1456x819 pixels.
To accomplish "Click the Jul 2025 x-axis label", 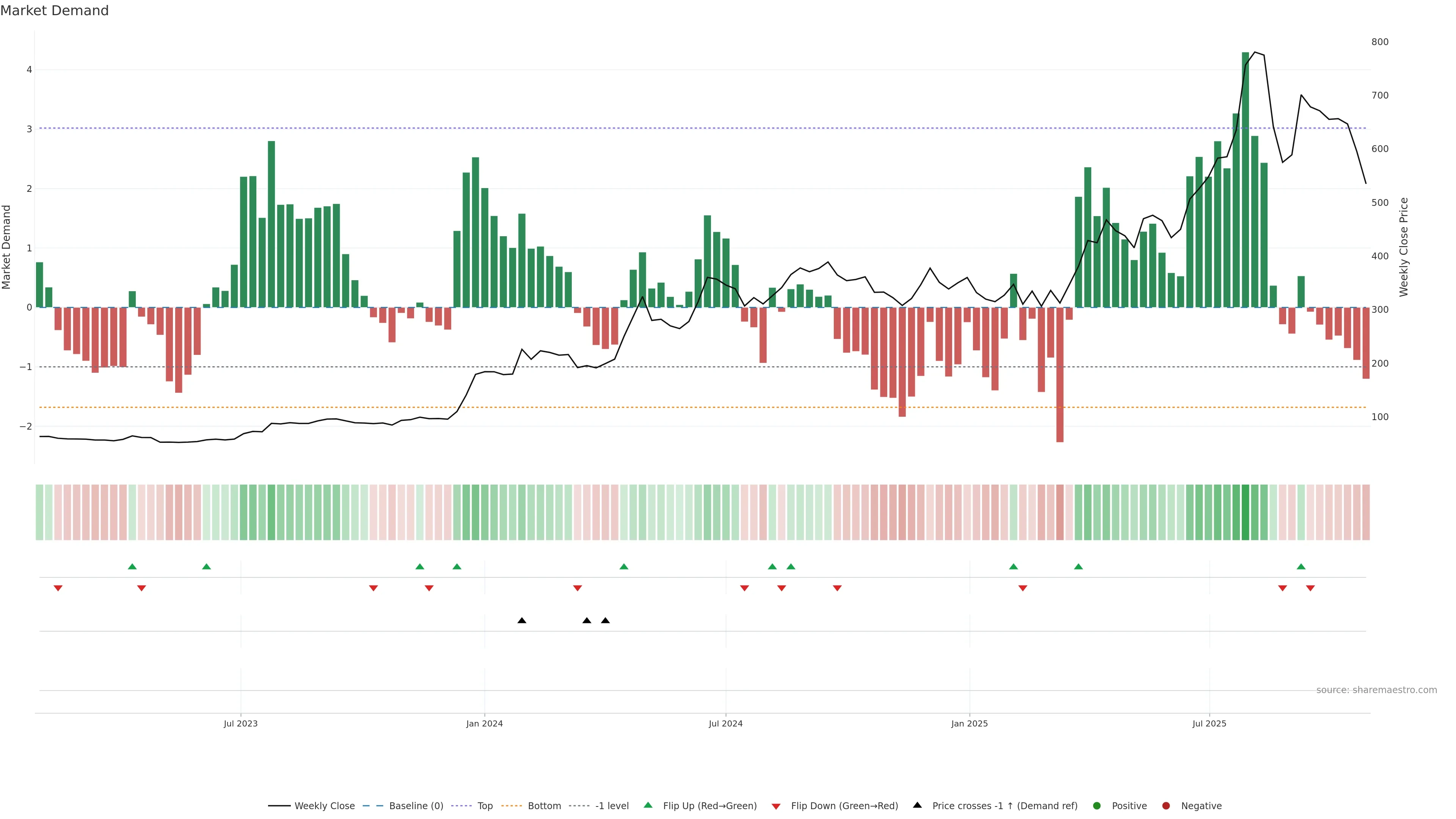I will pos(1209,723).
